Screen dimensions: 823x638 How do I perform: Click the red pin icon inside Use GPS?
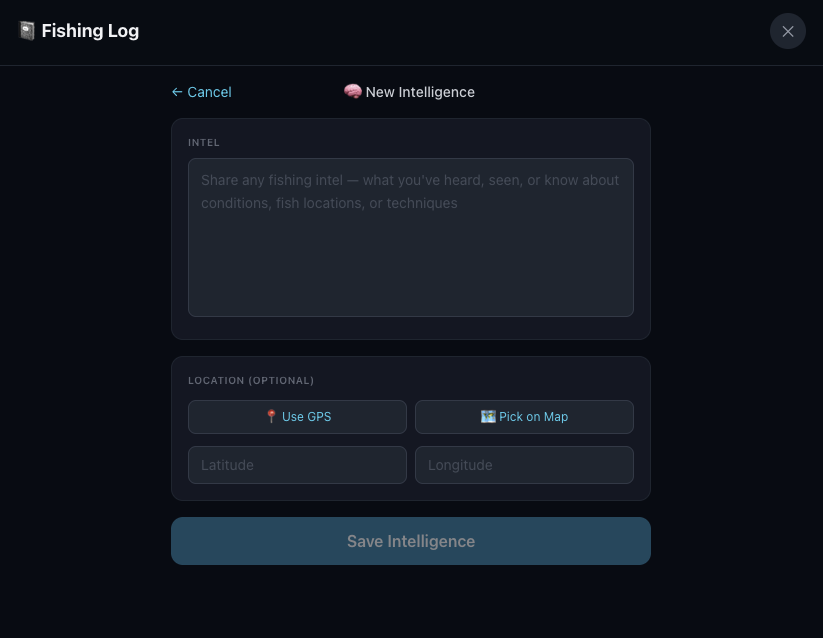tap(271, 416)
